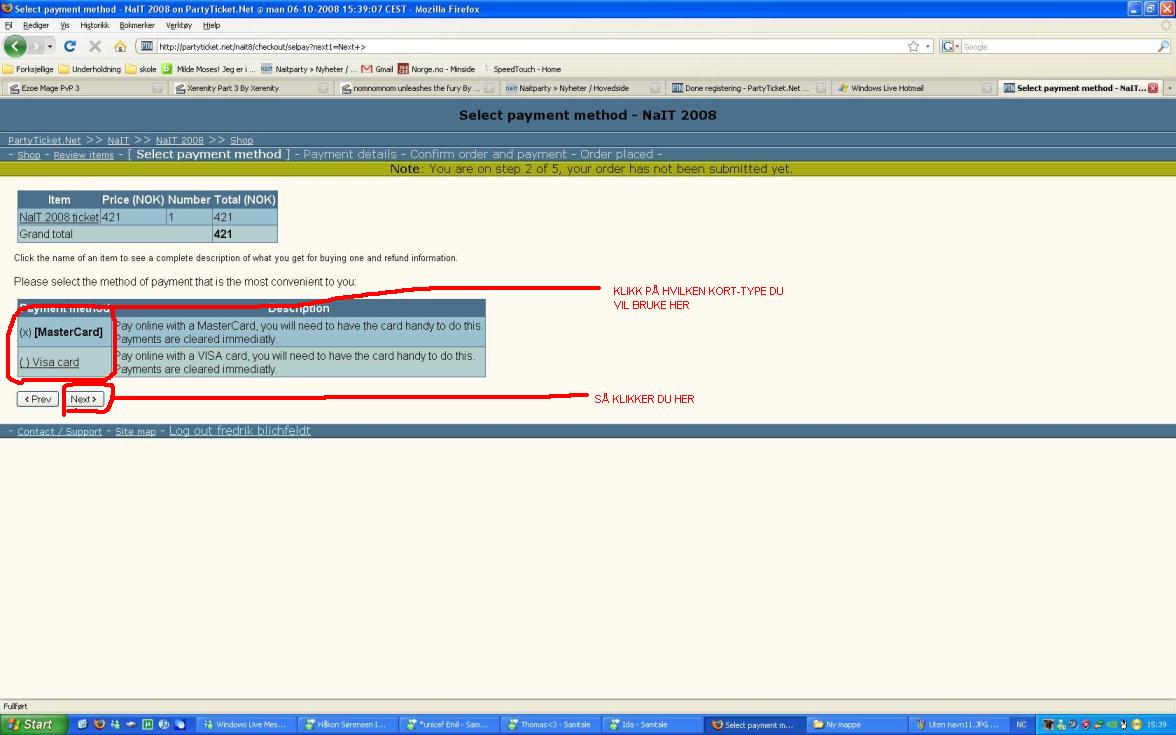The width and height of the screenshot is (1176, 735).
Task: Switch to the Done registering - PartyTicket.Net tab
Action: pos(748,88)
